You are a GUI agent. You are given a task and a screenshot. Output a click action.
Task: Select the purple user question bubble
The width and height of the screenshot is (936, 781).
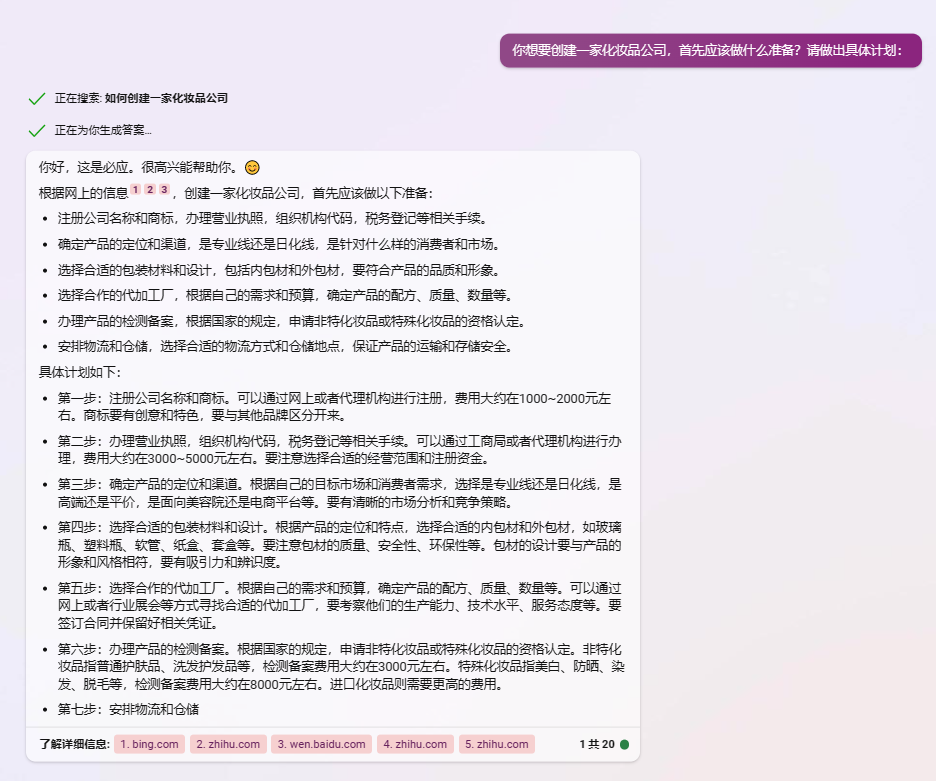[x=709, y=49]
